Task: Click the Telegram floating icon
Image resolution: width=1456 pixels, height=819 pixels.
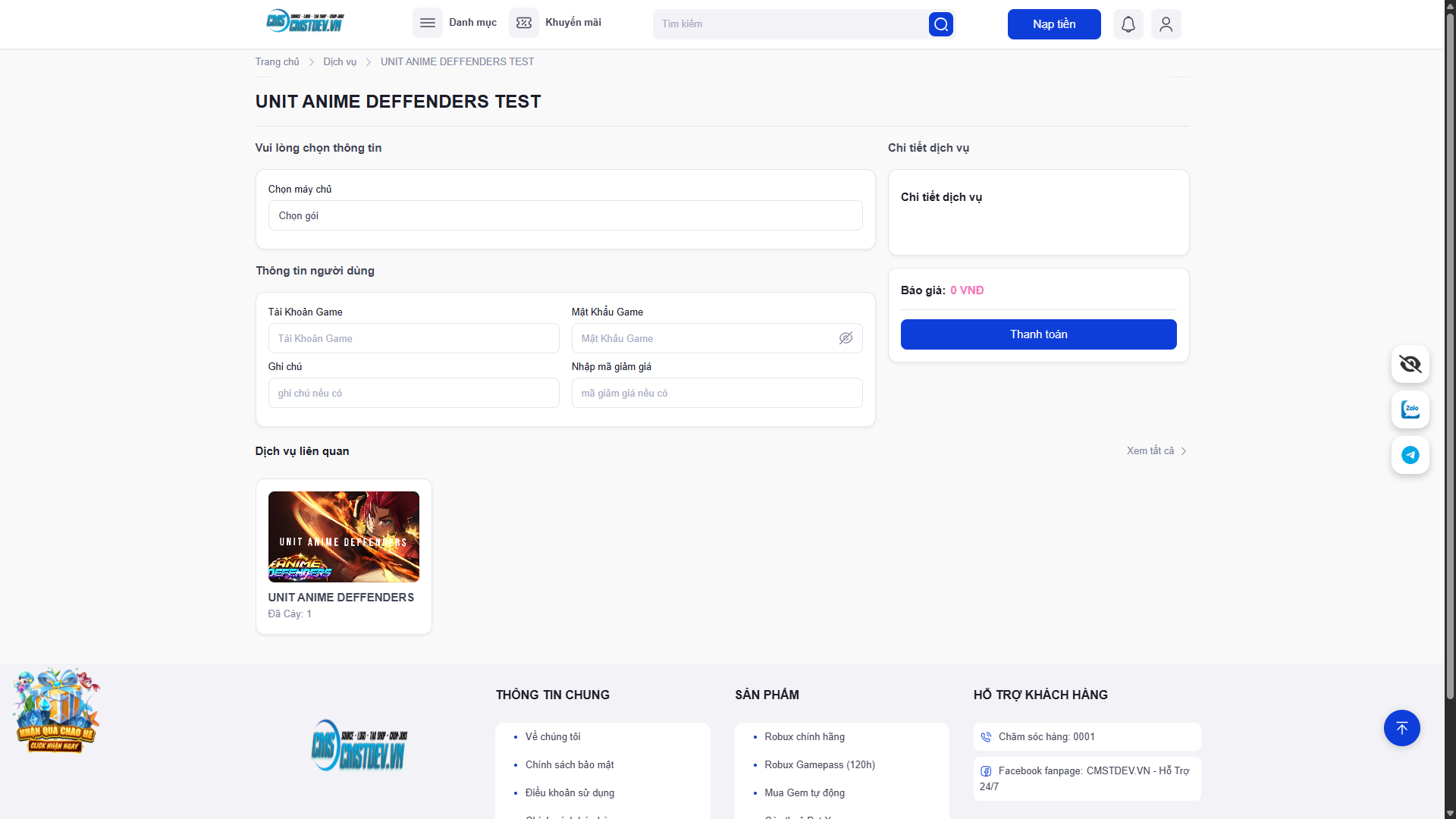Action: (x=1410, y=455)
